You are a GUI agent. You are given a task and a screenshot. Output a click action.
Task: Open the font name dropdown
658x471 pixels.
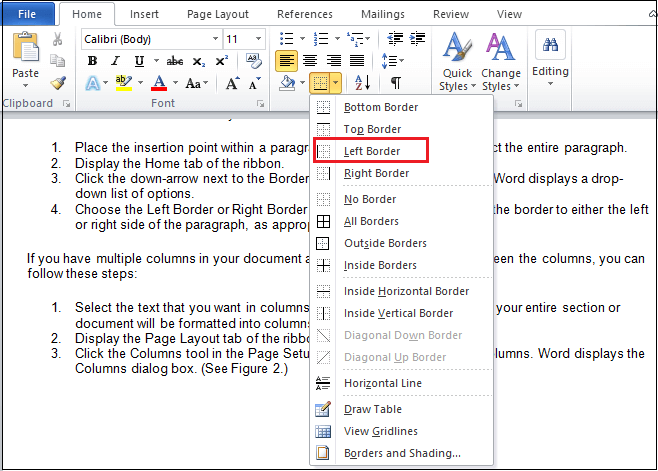coord(215,39)
